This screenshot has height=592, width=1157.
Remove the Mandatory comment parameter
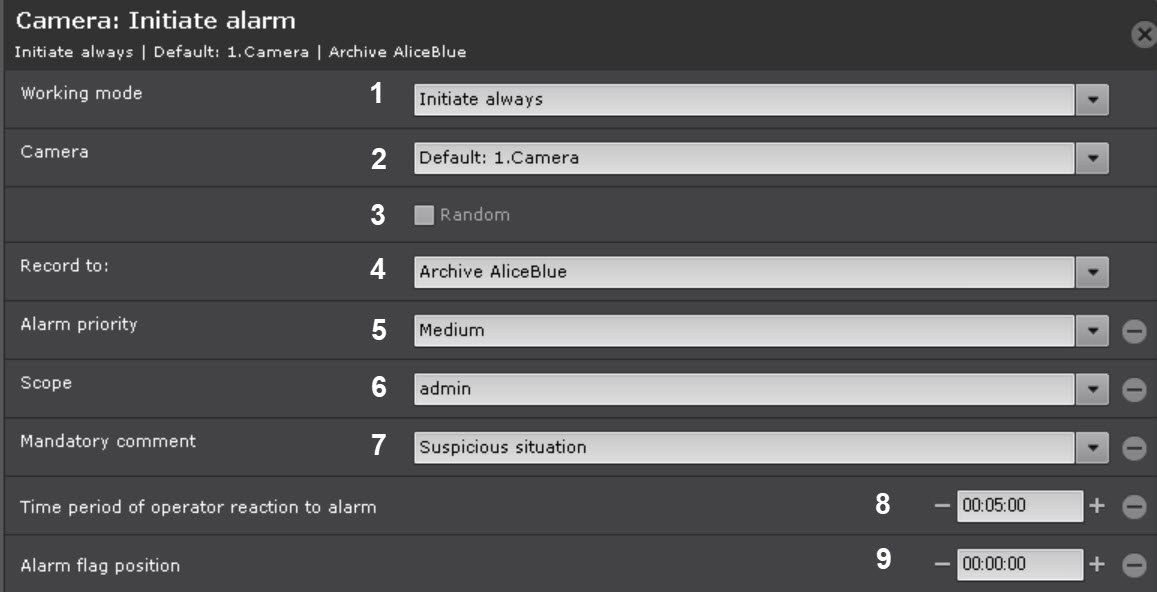point(1133,449)
